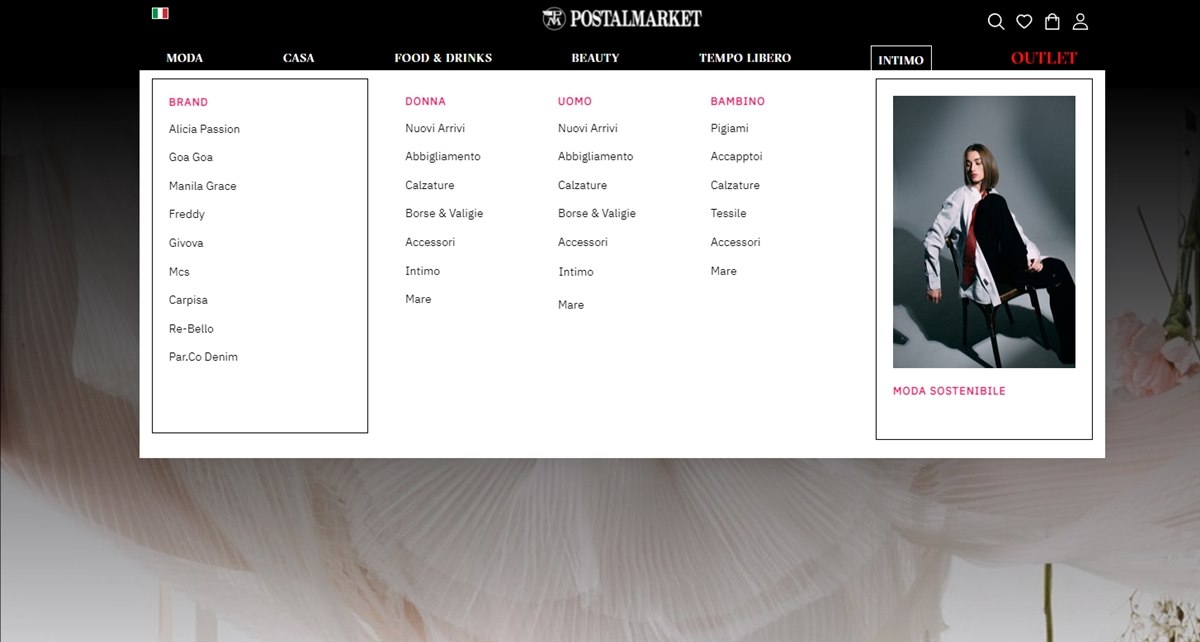The width and height of the screenshot is (1200, 642).
Task: Open Accapptoi under BAMBINO
Action: 737,156
